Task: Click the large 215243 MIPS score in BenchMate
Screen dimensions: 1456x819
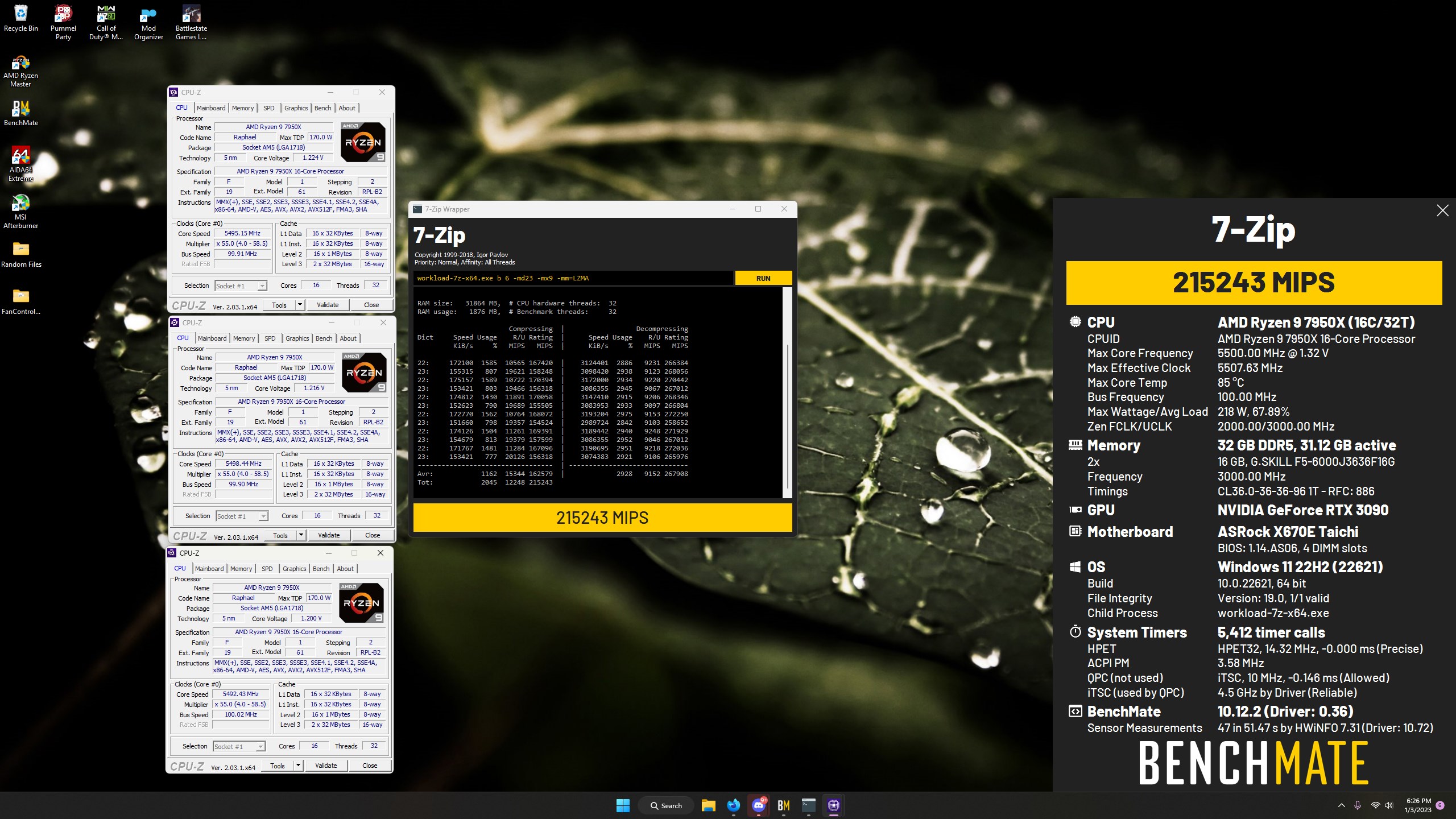Action: pos(1254,283)
